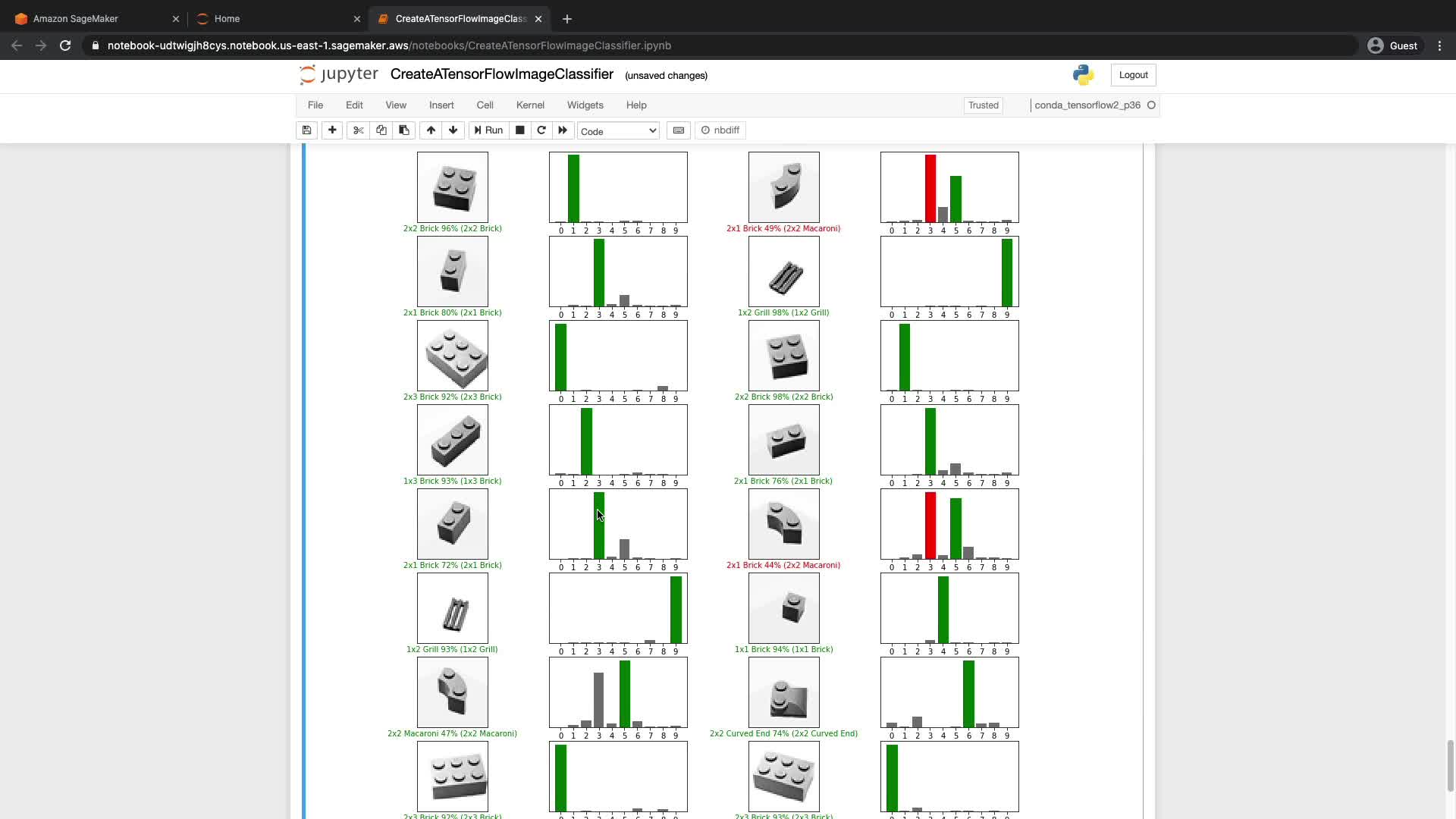Restart kernel and run all icon
The width and height of the screenshot is (1456, 819).
pos(563,130)
